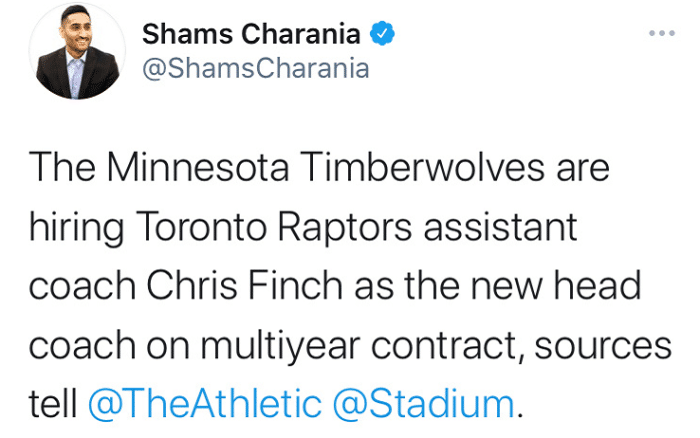700x438 pixels.
Task: Click the blue verified badge
Action: click(383, 34)
